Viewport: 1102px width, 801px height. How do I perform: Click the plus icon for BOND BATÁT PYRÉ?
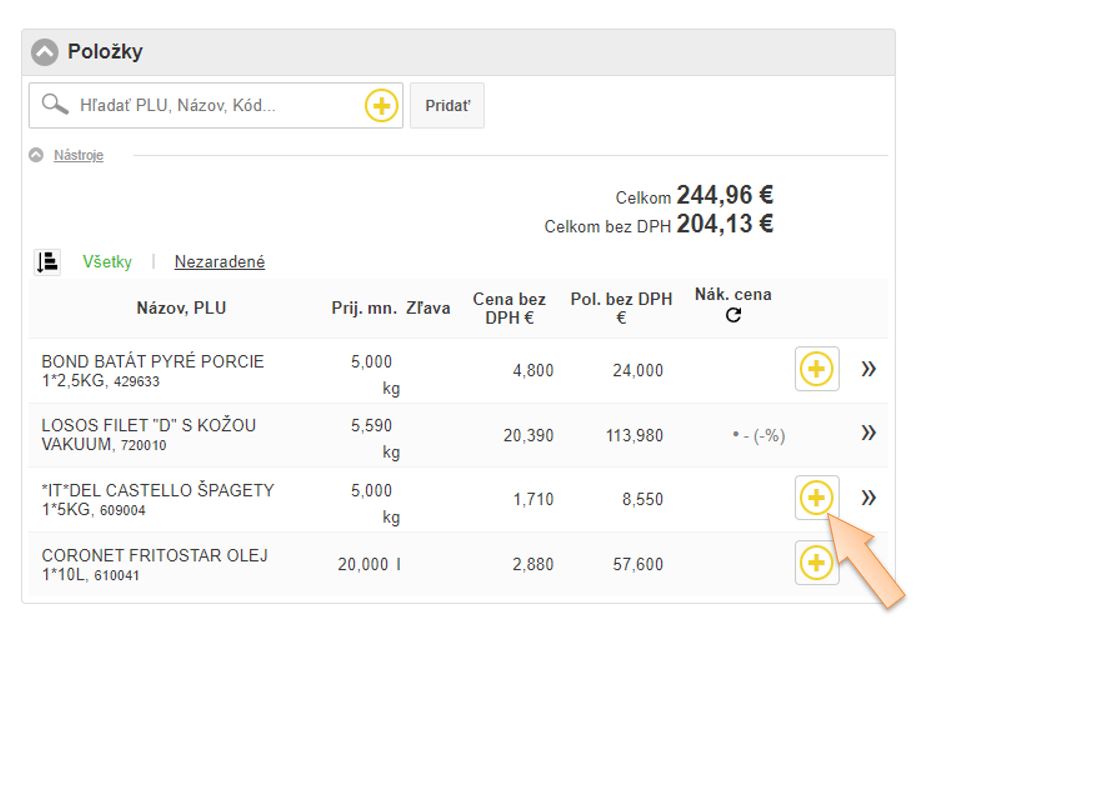pos(816,370)
